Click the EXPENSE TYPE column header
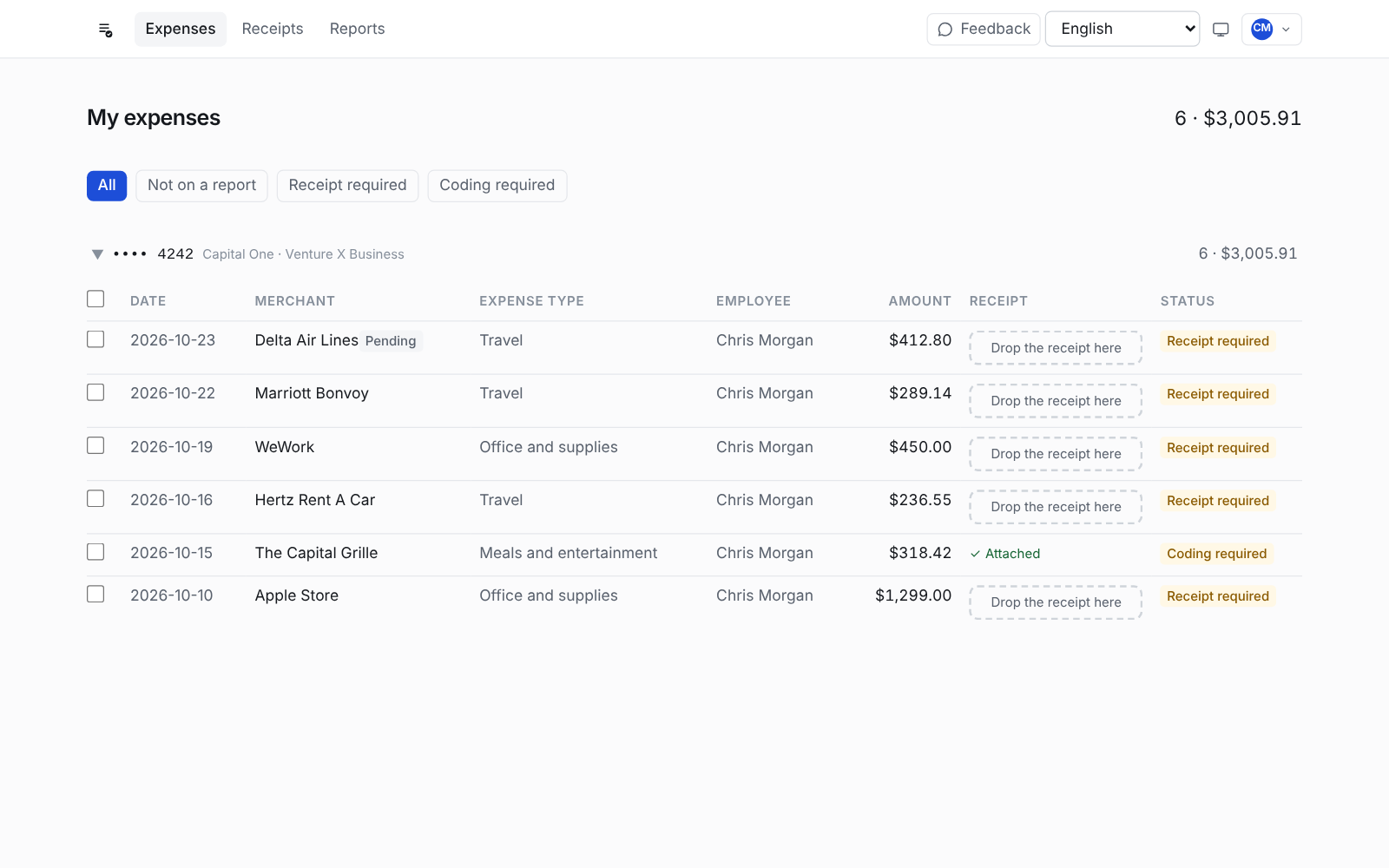 coord(532,301)
